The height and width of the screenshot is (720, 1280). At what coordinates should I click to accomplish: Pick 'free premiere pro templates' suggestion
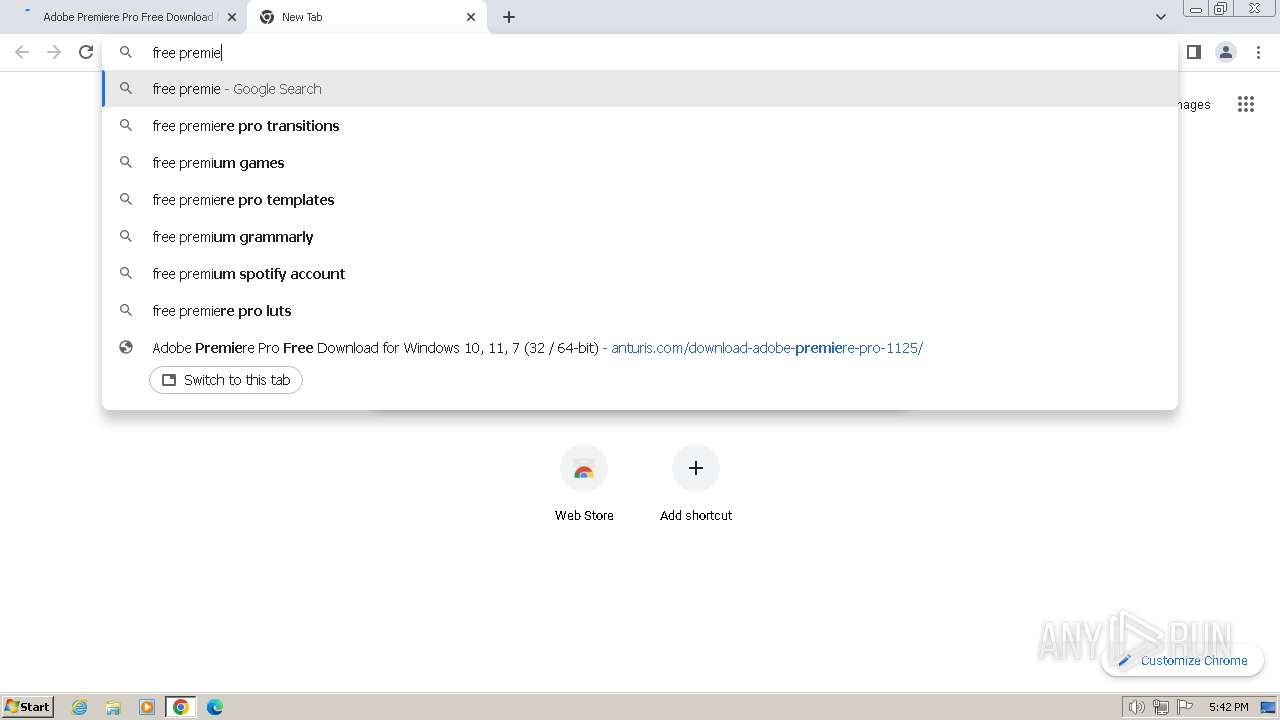[x=640, y=200]
